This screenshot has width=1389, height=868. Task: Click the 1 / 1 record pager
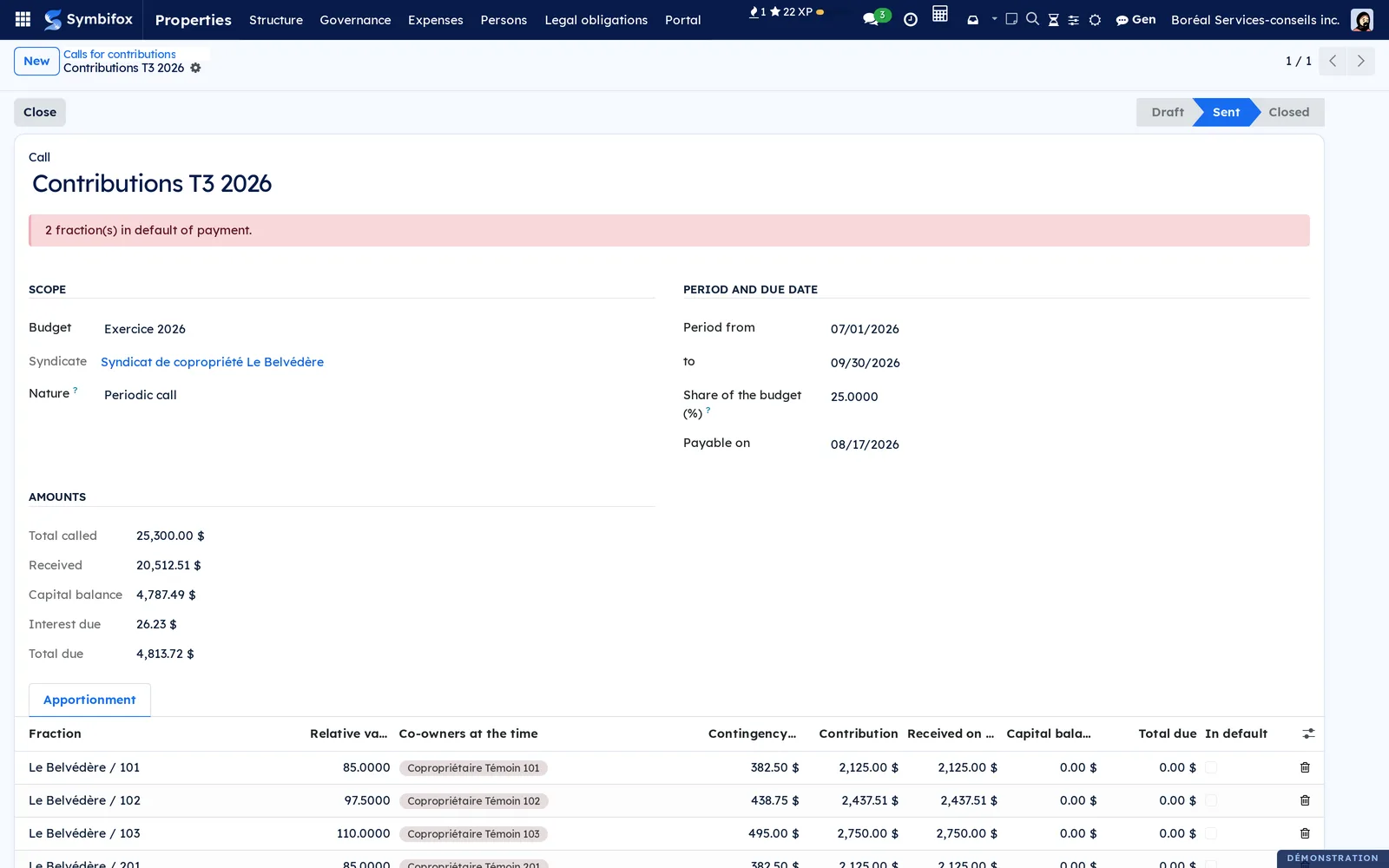(1298, 61)
